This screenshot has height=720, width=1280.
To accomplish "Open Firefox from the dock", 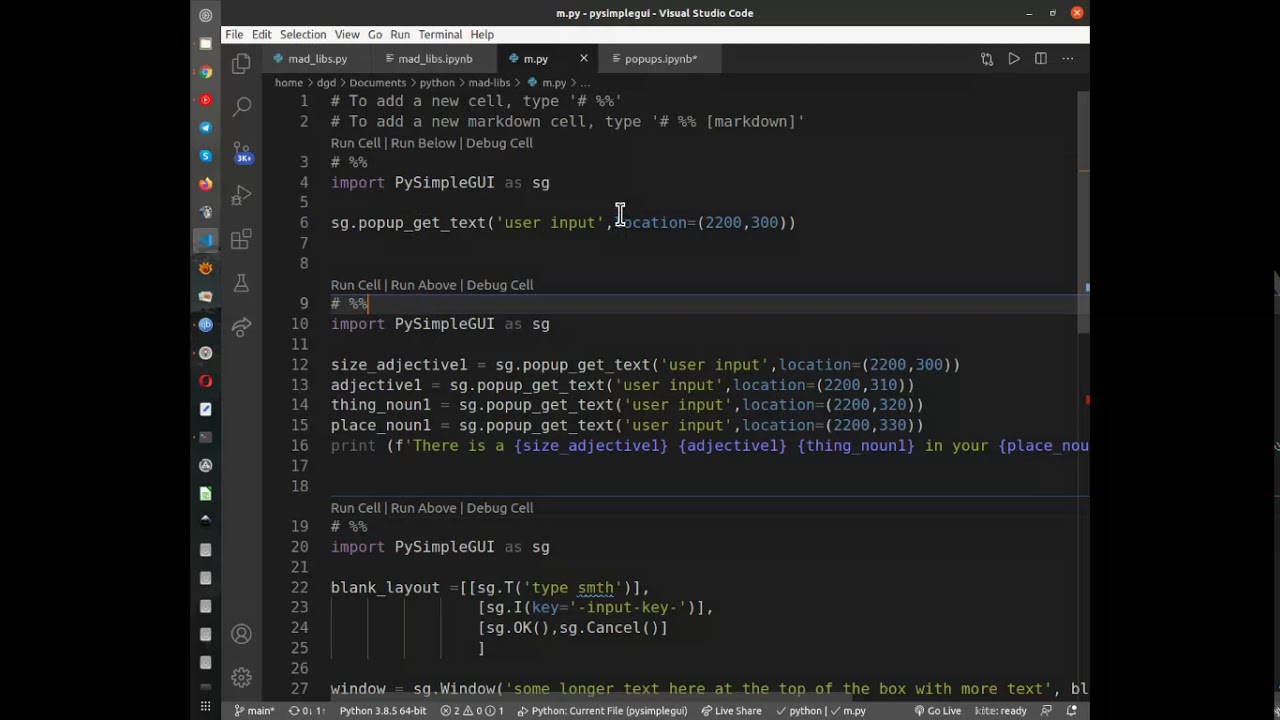I will tap(205, 184).
